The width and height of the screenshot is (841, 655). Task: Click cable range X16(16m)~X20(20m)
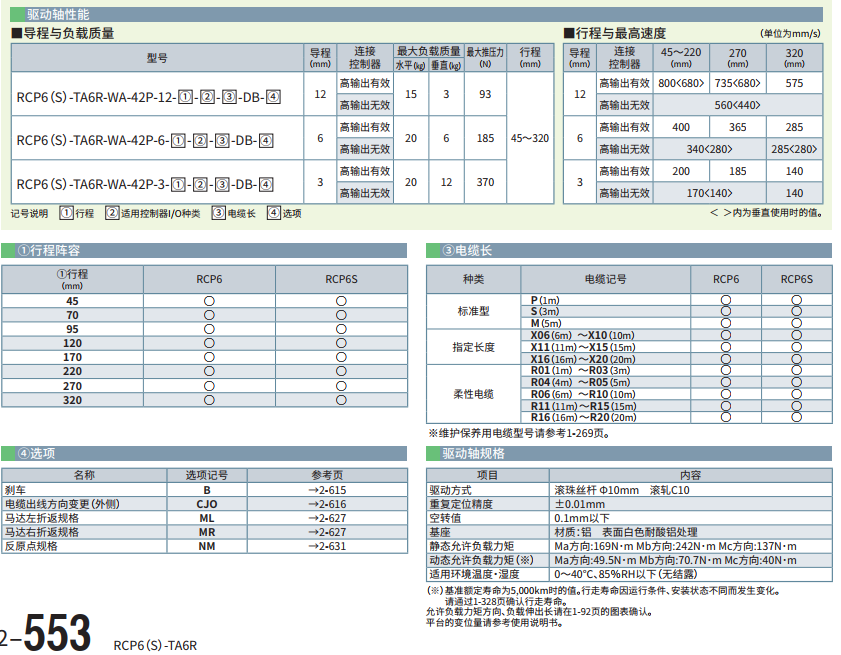583,359
